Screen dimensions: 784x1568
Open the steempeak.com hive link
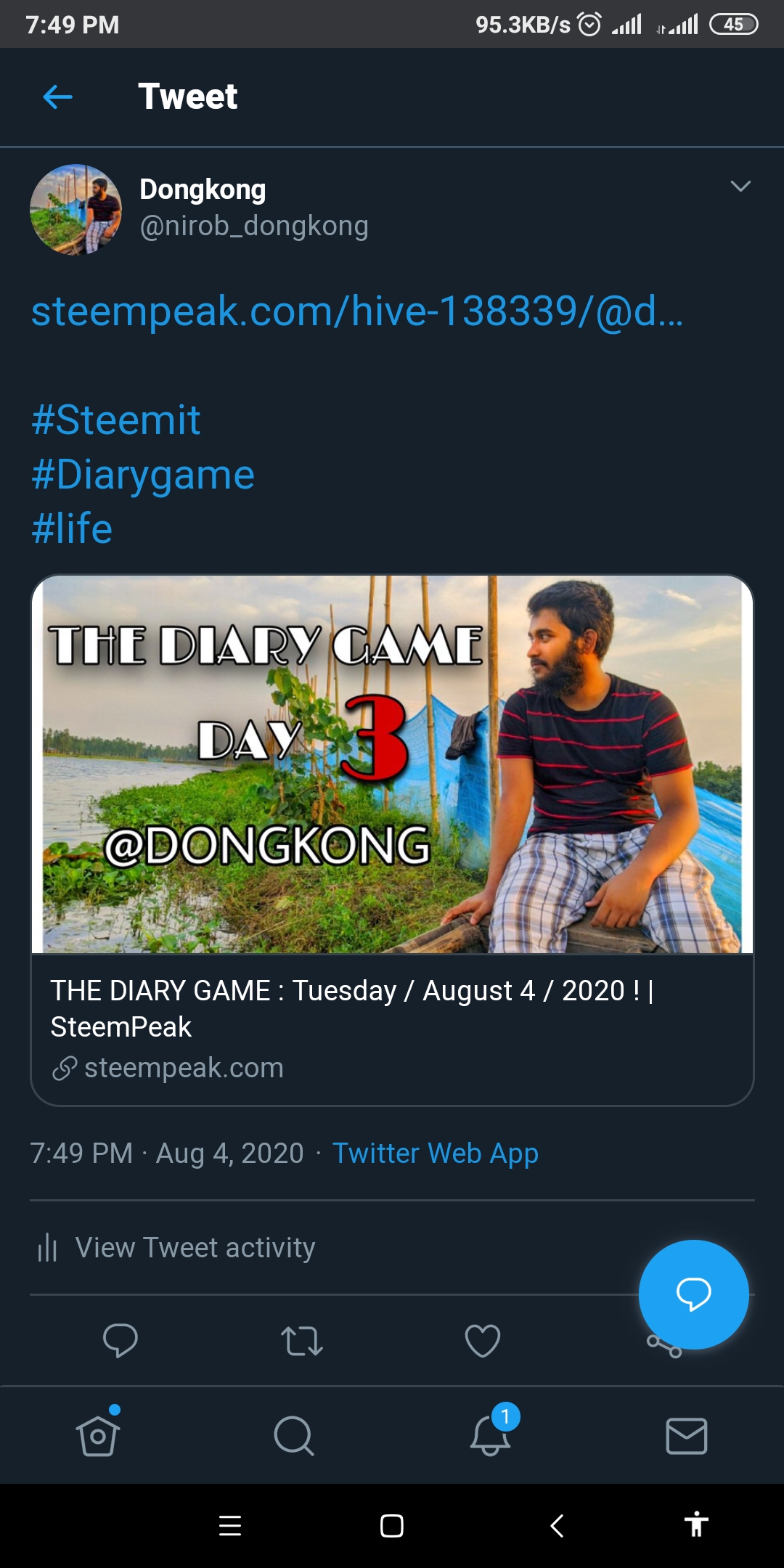356,311
